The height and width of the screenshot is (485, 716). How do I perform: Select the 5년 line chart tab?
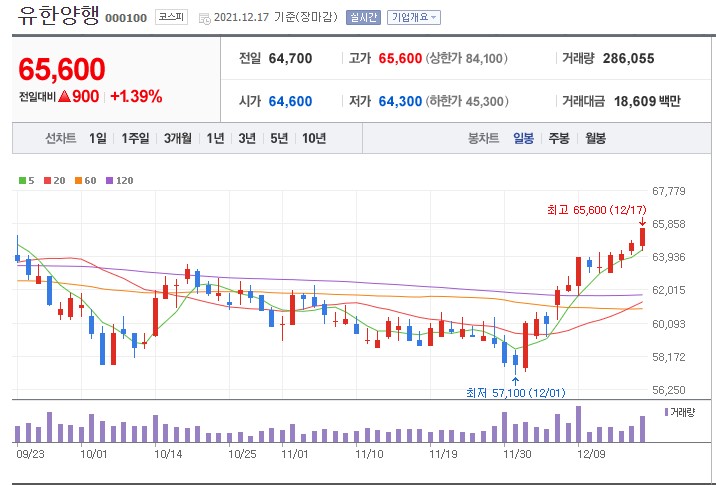tap(279, 138)
